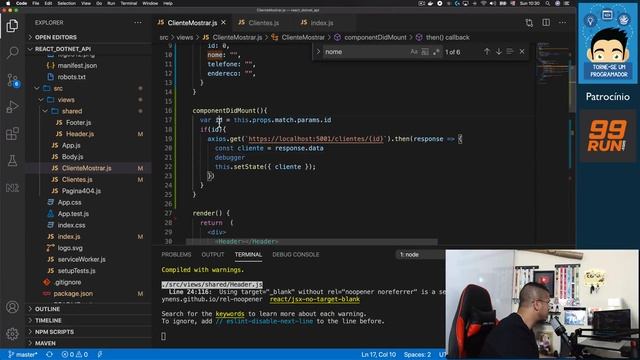640x360 pixels.
Task: Open Run and Debug view
Action: pos(12,107)
